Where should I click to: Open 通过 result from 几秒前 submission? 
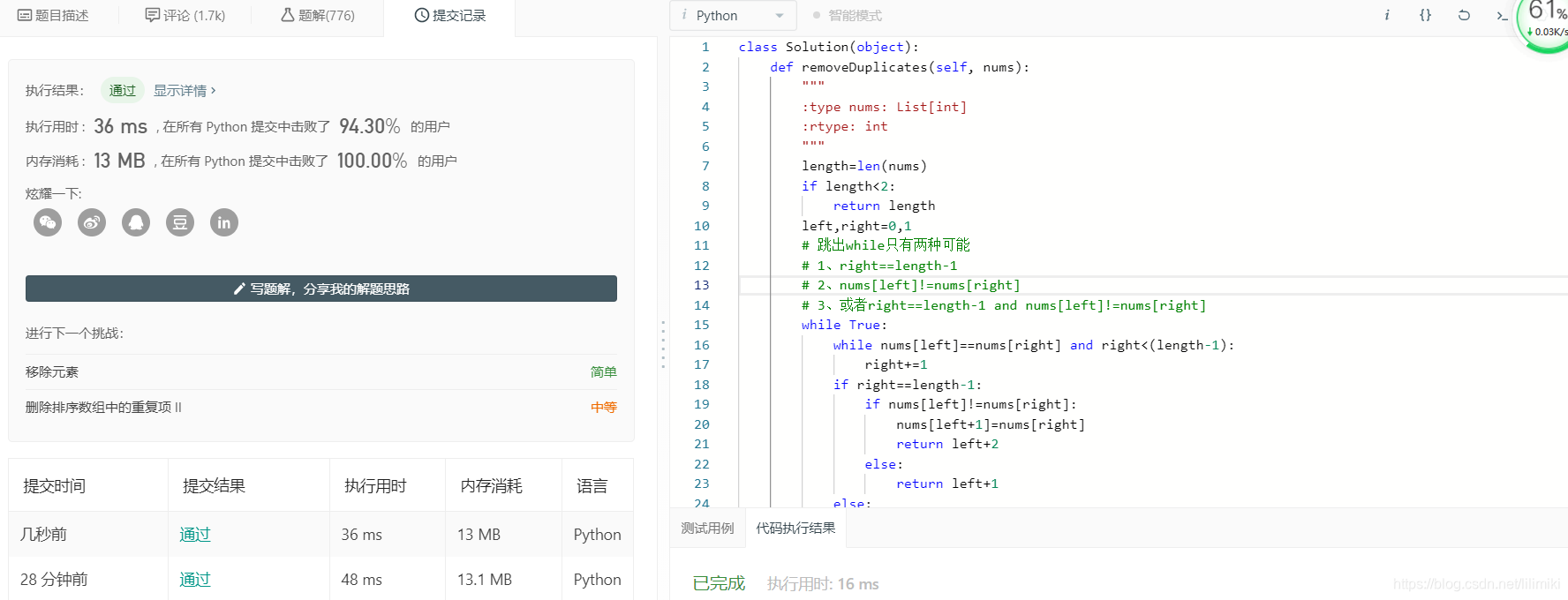(195, 534)
